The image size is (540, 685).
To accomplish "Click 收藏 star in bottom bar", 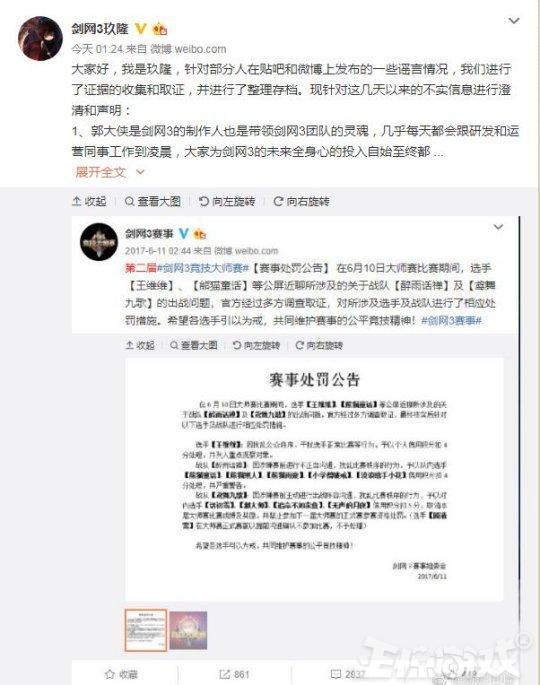I will (121, 675).
